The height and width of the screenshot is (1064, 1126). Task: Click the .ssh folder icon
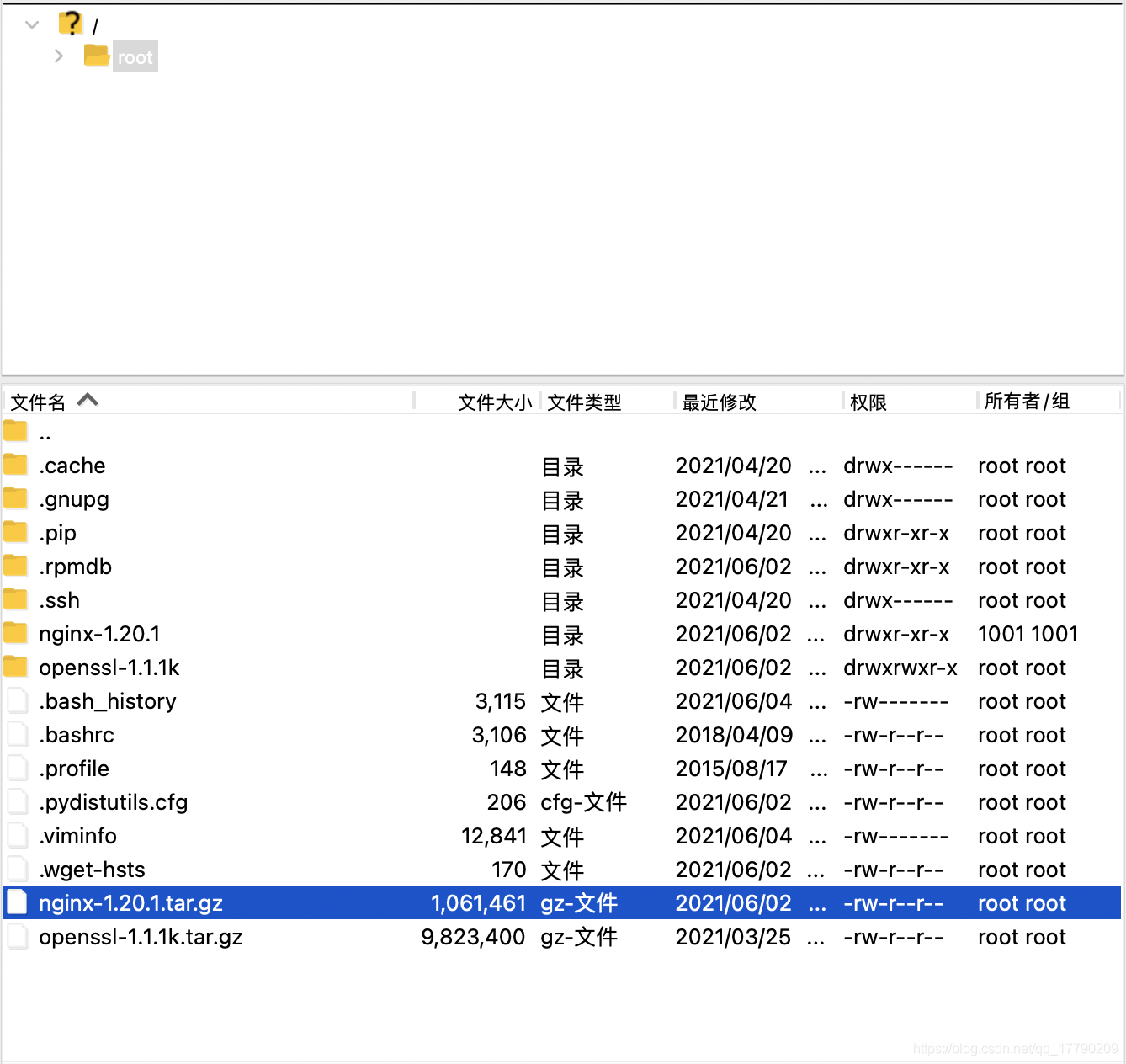click(x=15, y=599)
